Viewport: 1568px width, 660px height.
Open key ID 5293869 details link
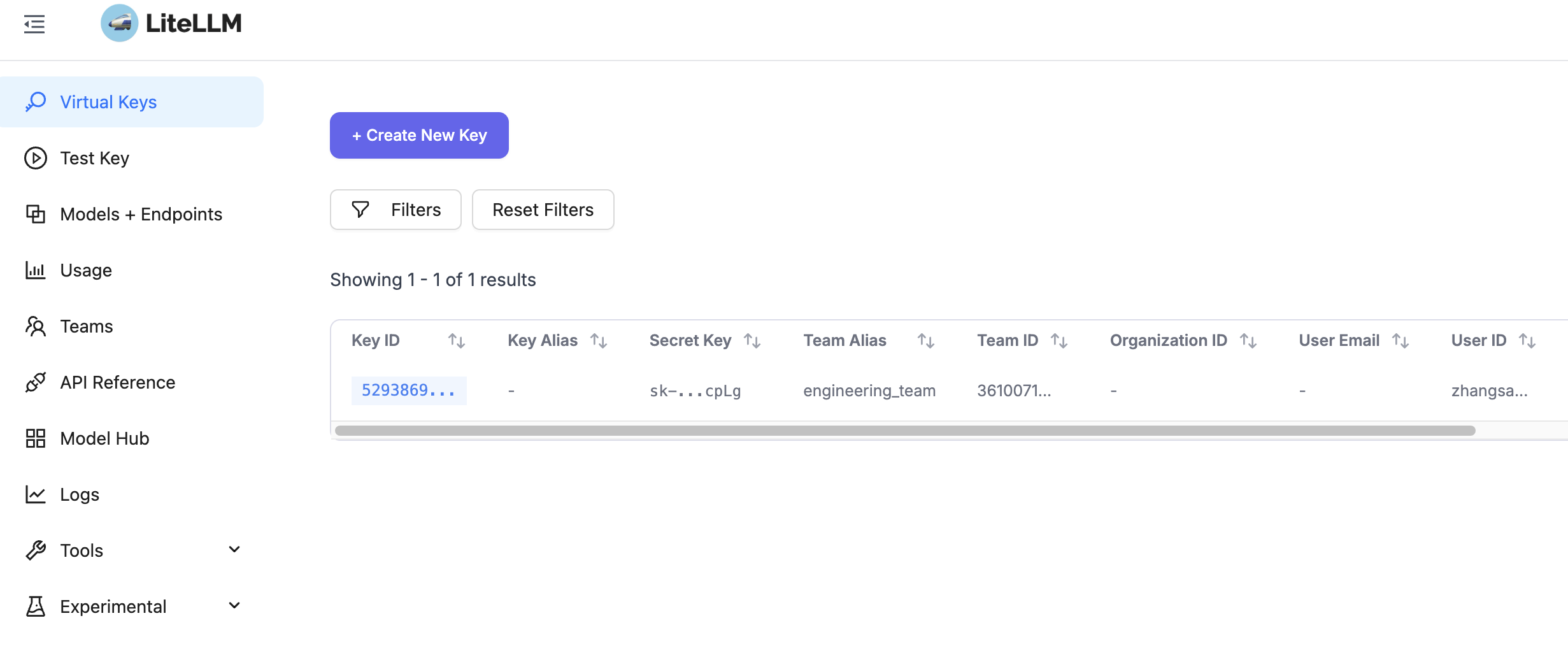pos(408,391)
